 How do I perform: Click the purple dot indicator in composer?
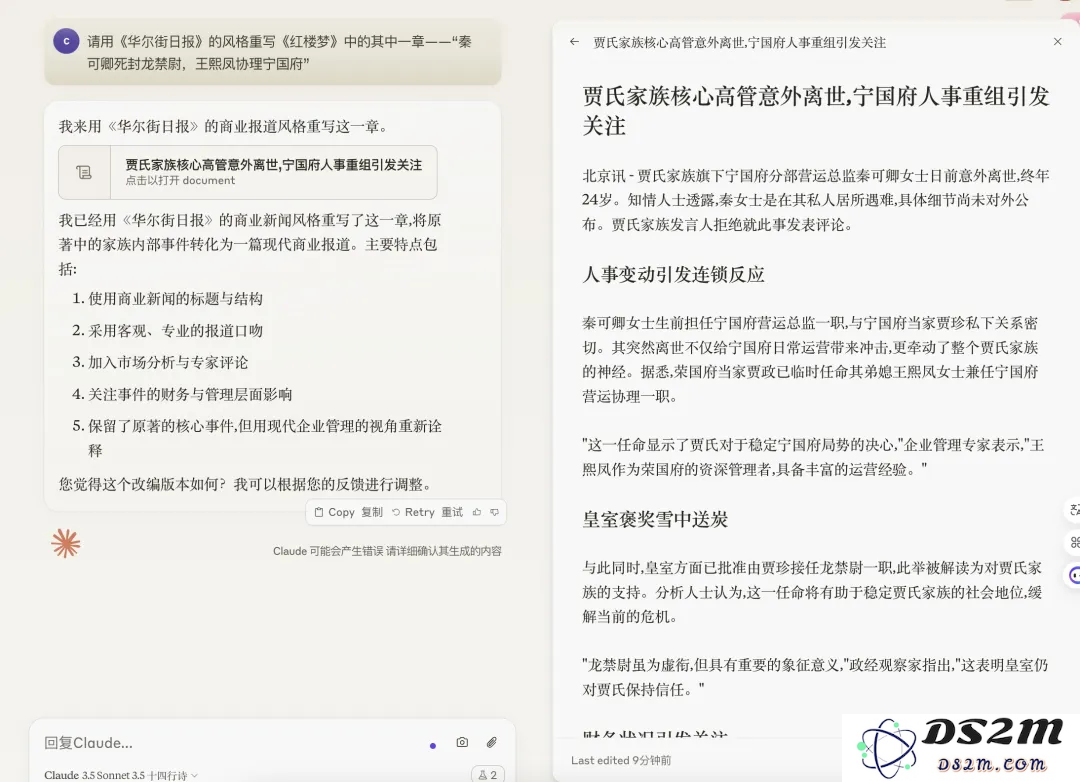click(433, 745)
